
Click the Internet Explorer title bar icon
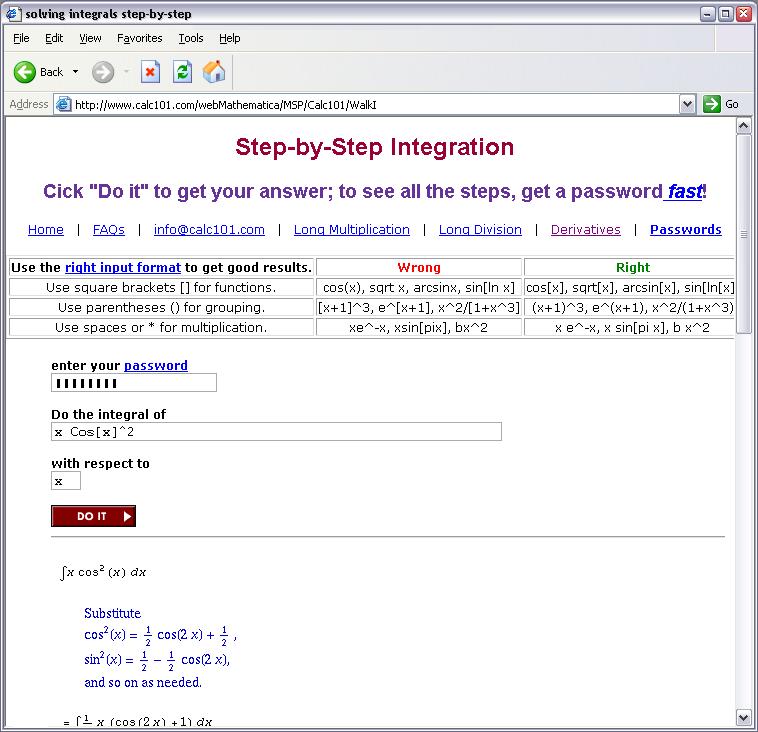13,14
